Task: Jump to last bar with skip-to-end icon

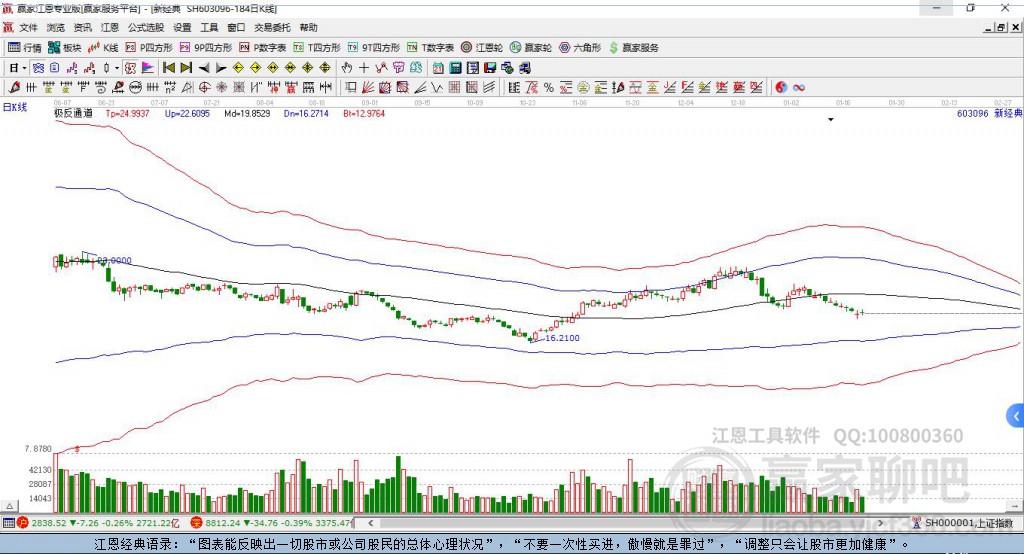Action: coord(186,67)
